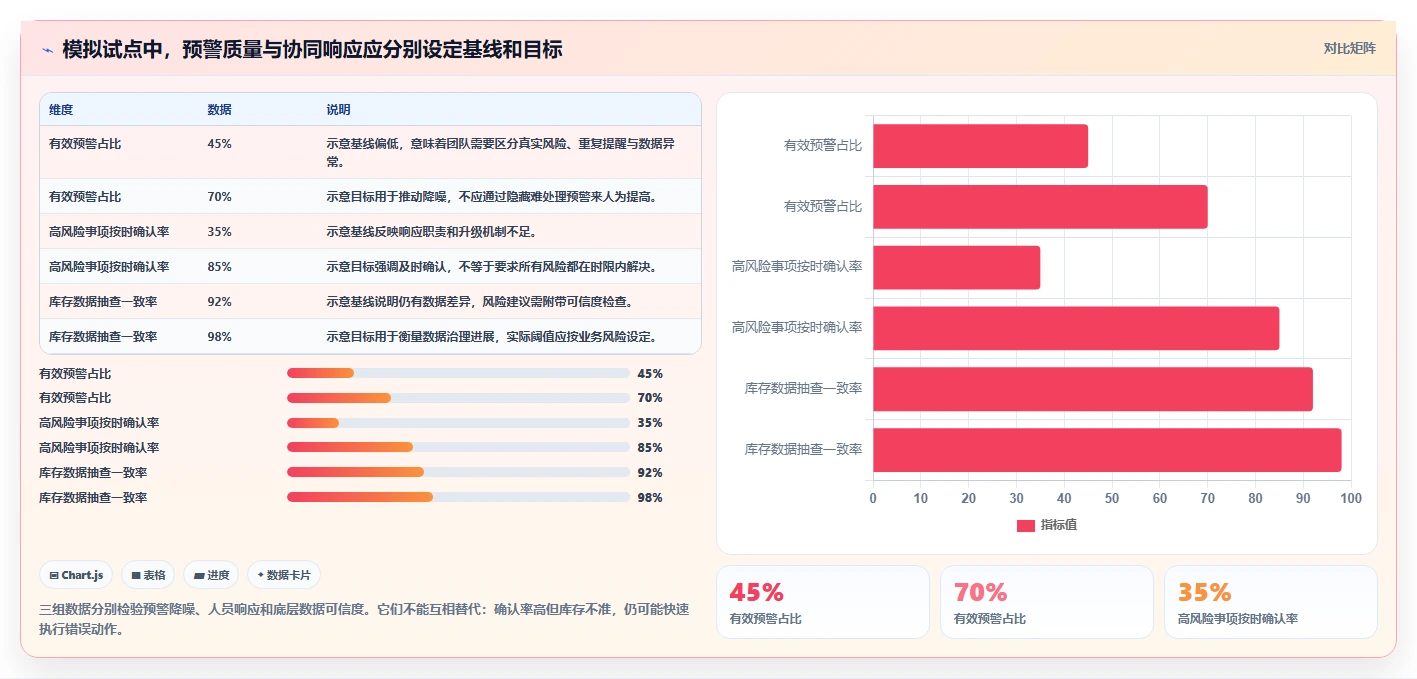The image size is (1417, 679).
Task: Click the 70% progress bar for 有效预警占比
Action: (x=458, y=398)
